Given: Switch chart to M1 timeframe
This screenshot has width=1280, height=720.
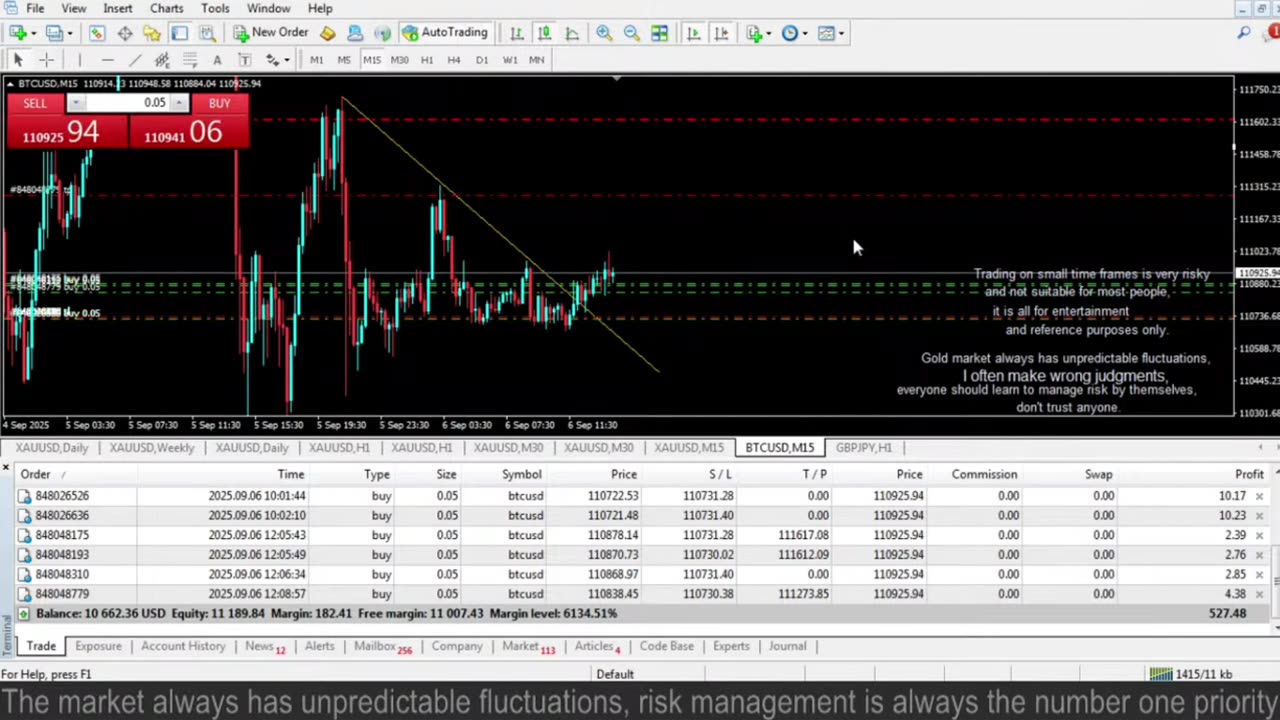Looking at the screenshot, I should click(x=316, y=60).
